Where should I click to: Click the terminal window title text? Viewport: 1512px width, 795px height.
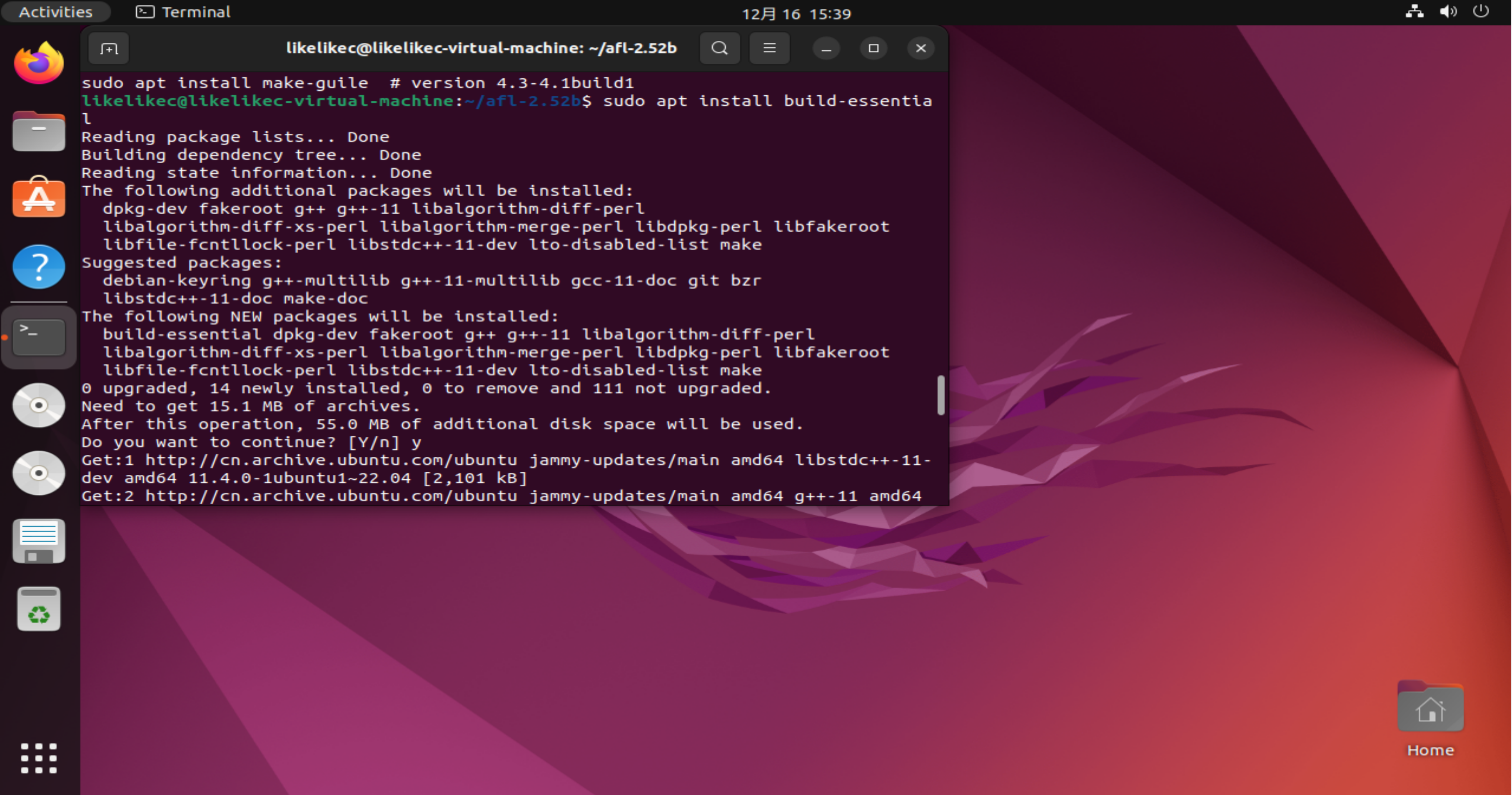click(x=481, y=47)
